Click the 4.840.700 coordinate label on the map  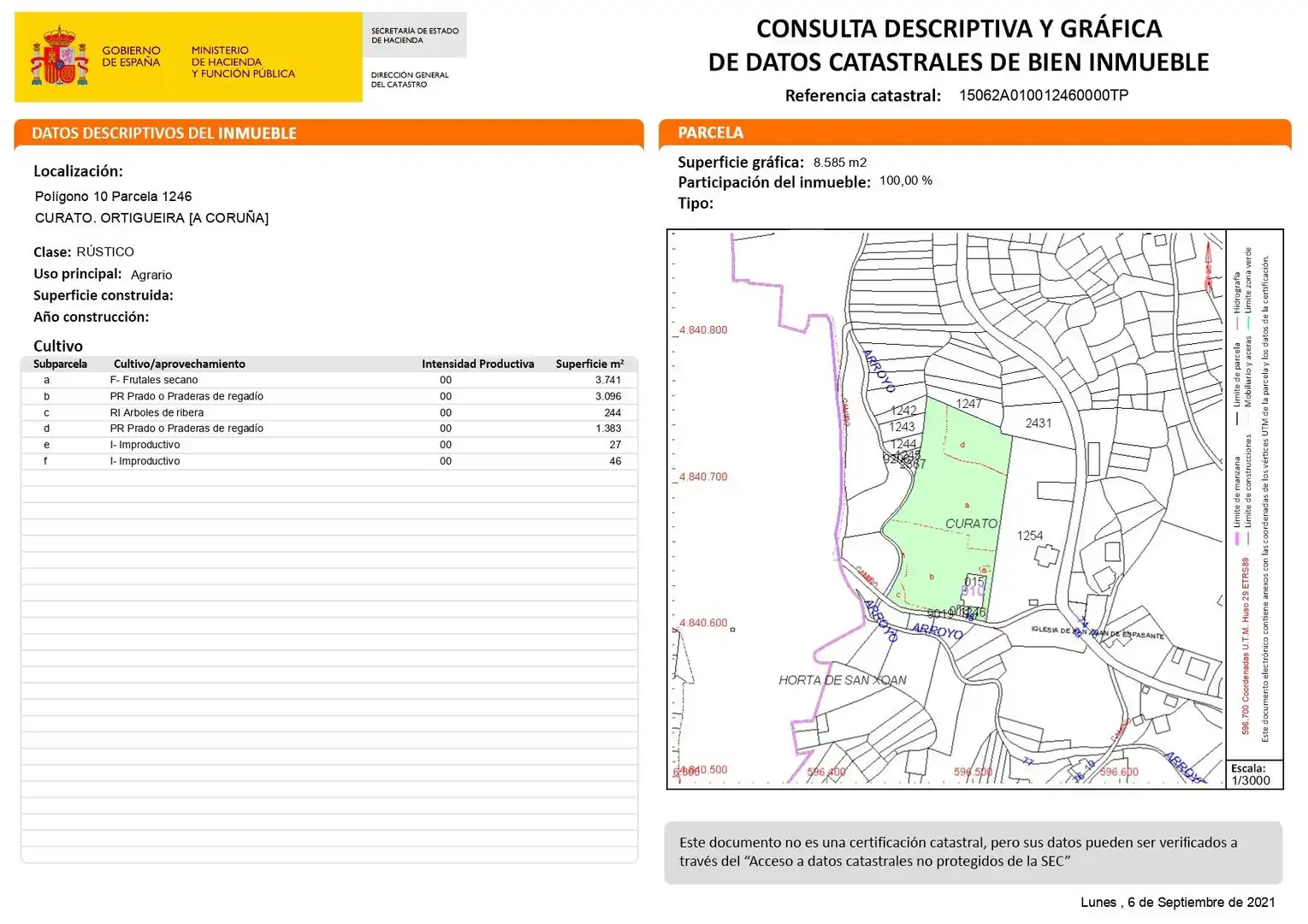(703, 477)
